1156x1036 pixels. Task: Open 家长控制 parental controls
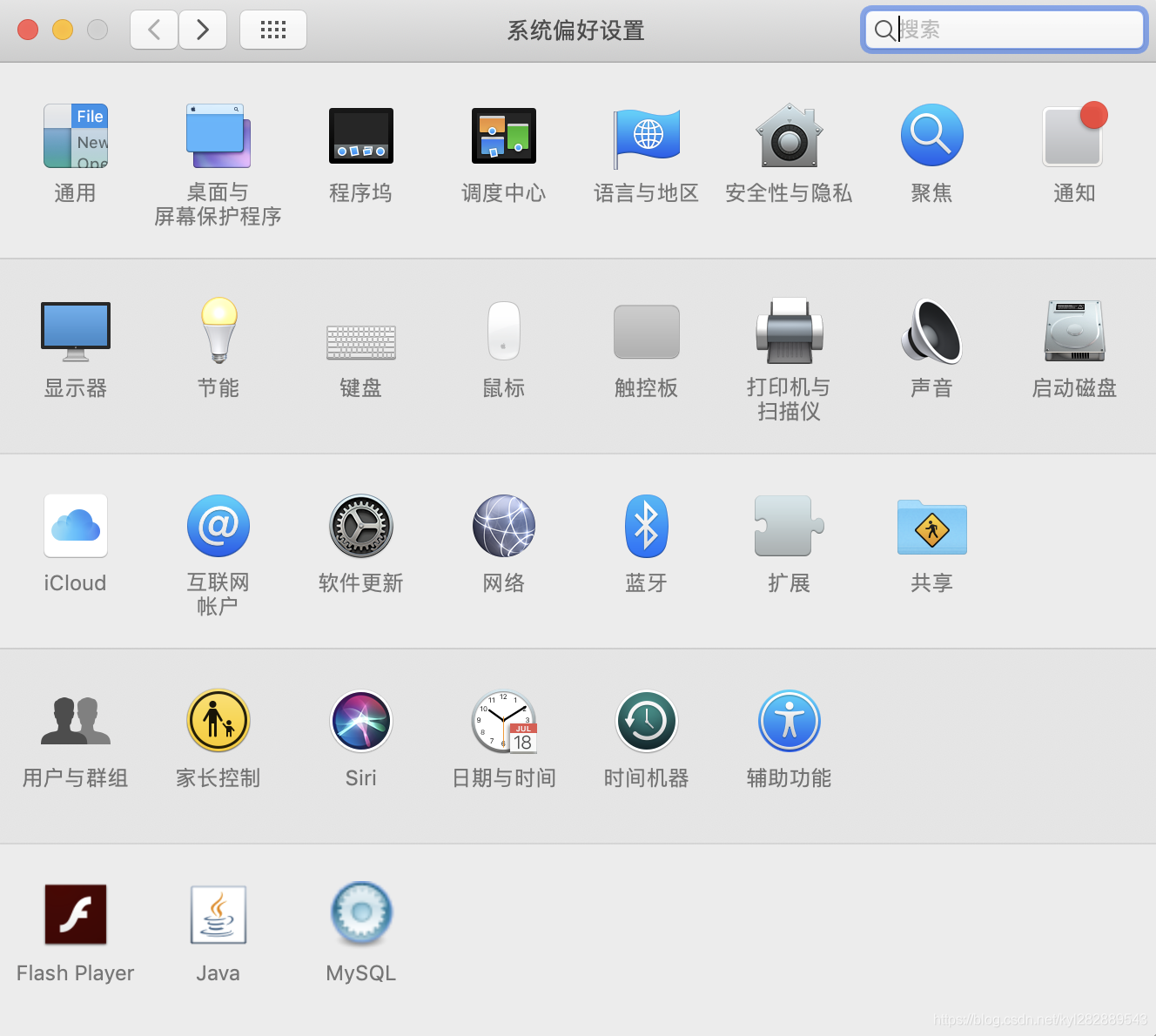(218, 721)
